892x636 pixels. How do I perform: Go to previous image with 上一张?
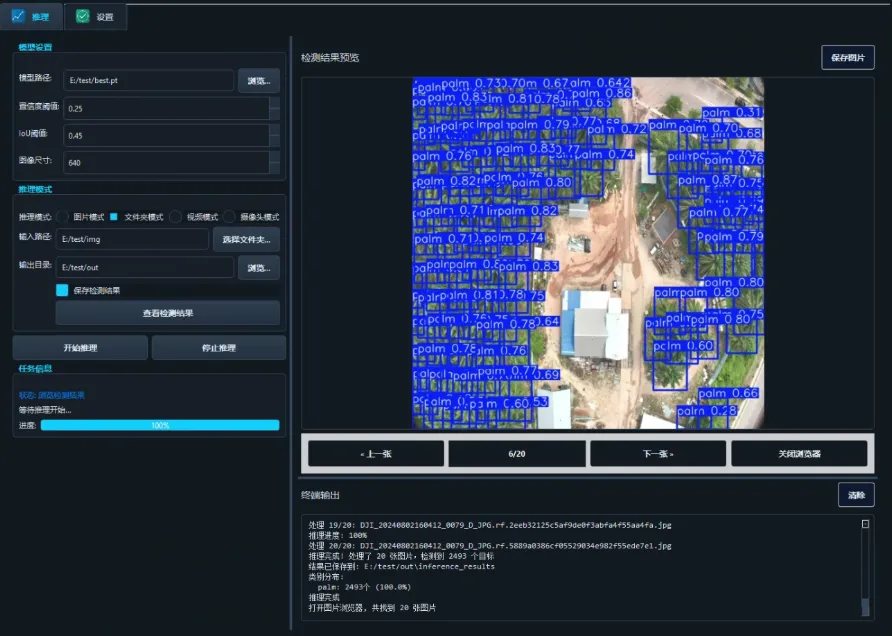point(376,454)
